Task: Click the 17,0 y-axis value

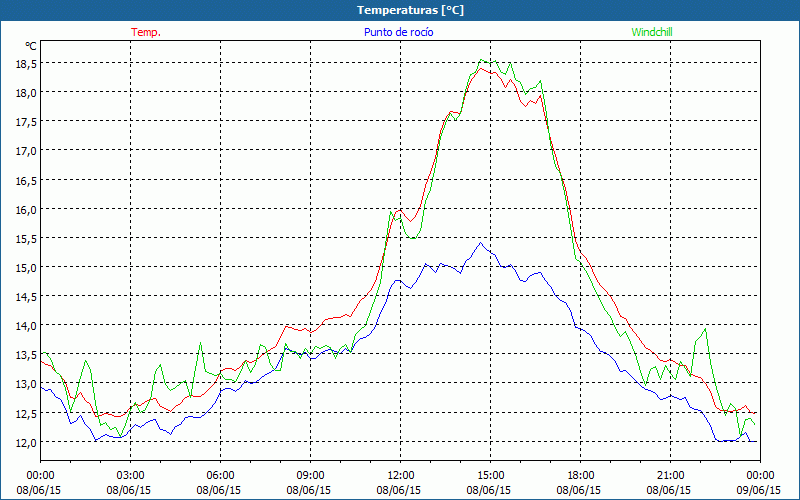Action: point(26,151)
